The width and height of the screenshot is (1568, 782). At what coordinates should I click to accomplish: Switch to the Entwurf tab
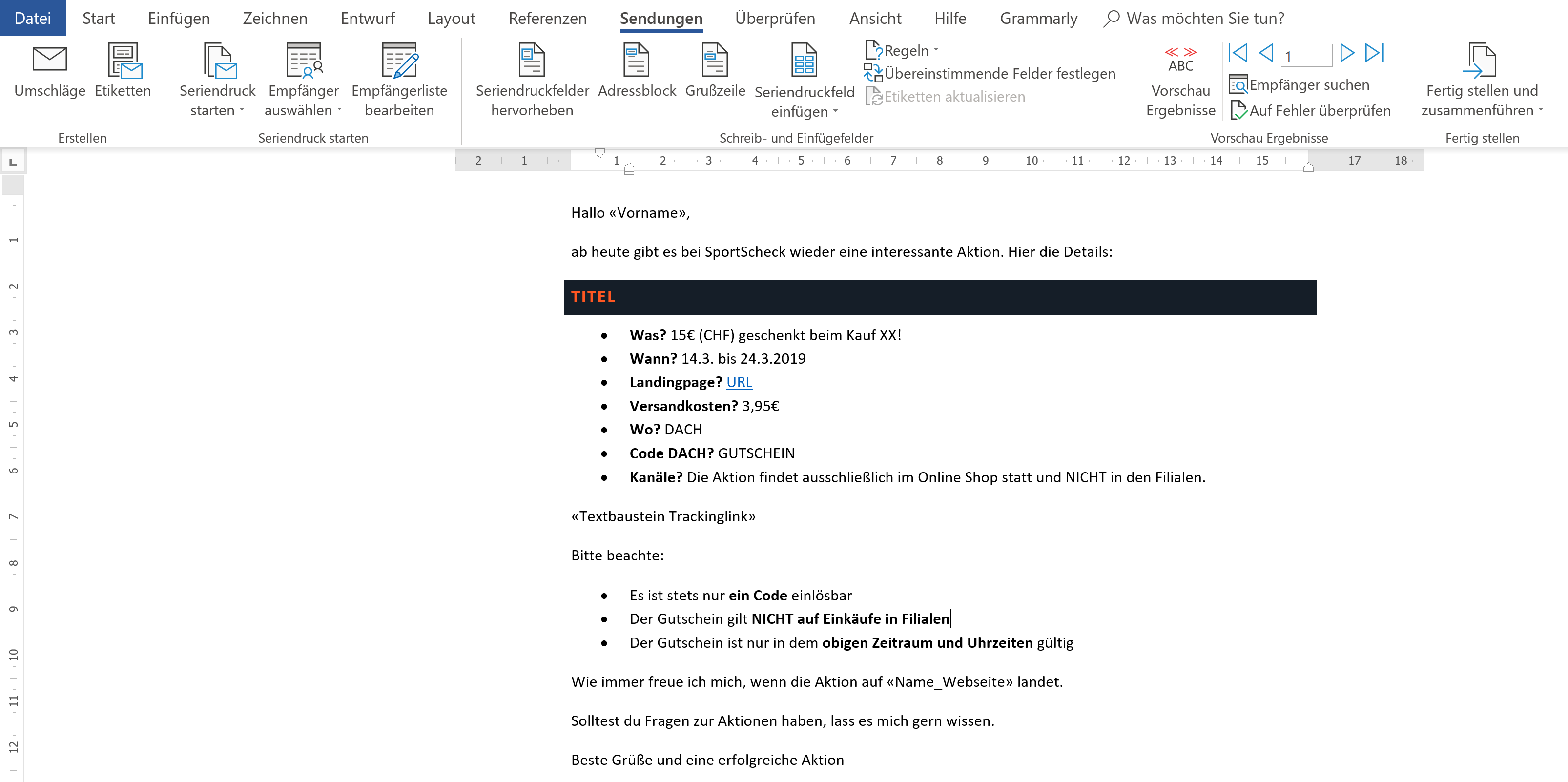point(368,18)
